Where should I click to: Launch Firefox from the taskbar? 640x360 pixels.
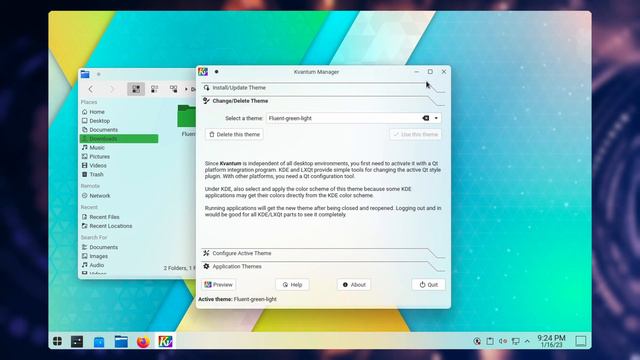click(143, 342)
